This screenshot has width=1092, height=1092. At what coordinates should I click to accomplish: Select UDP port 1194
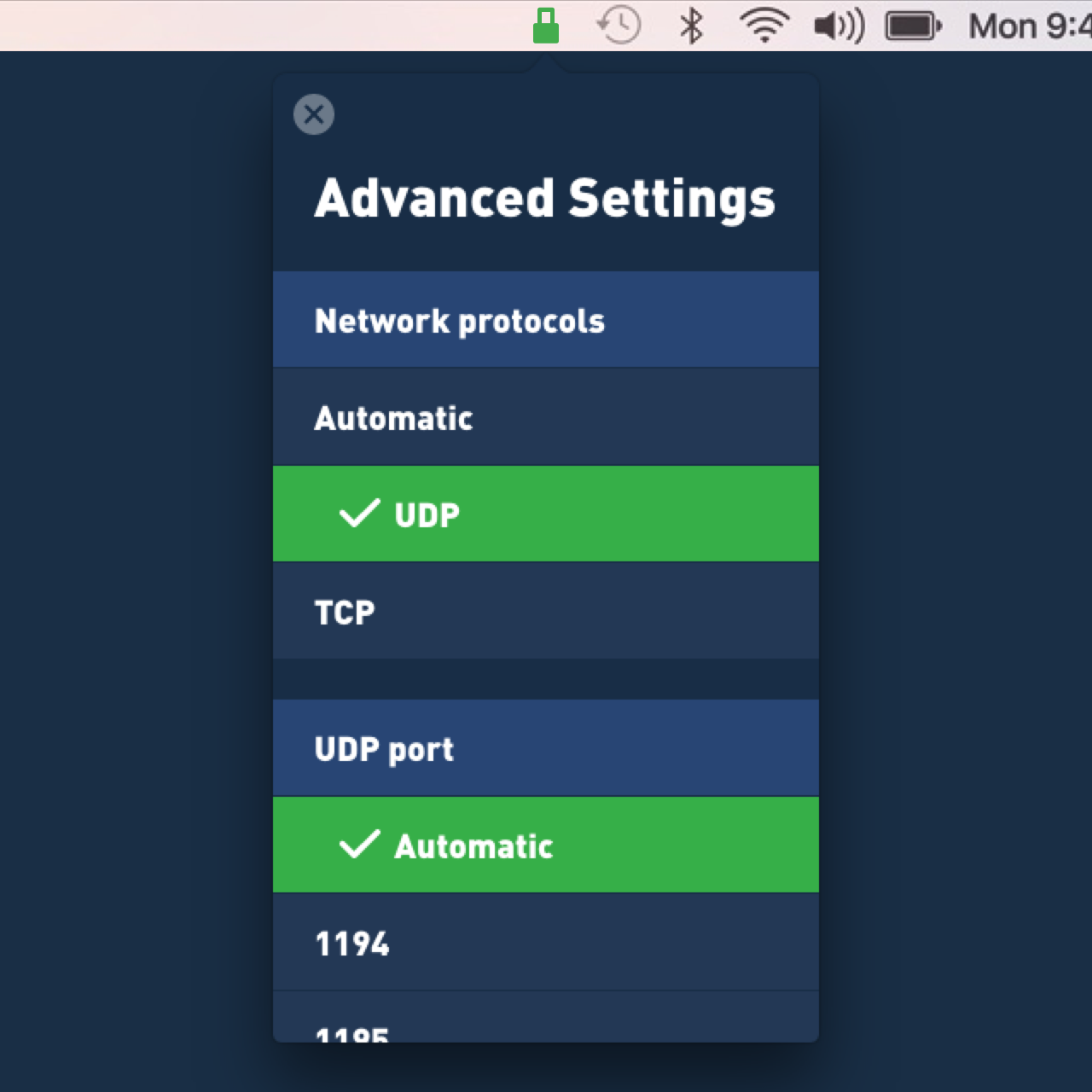(x=545, y=942)
